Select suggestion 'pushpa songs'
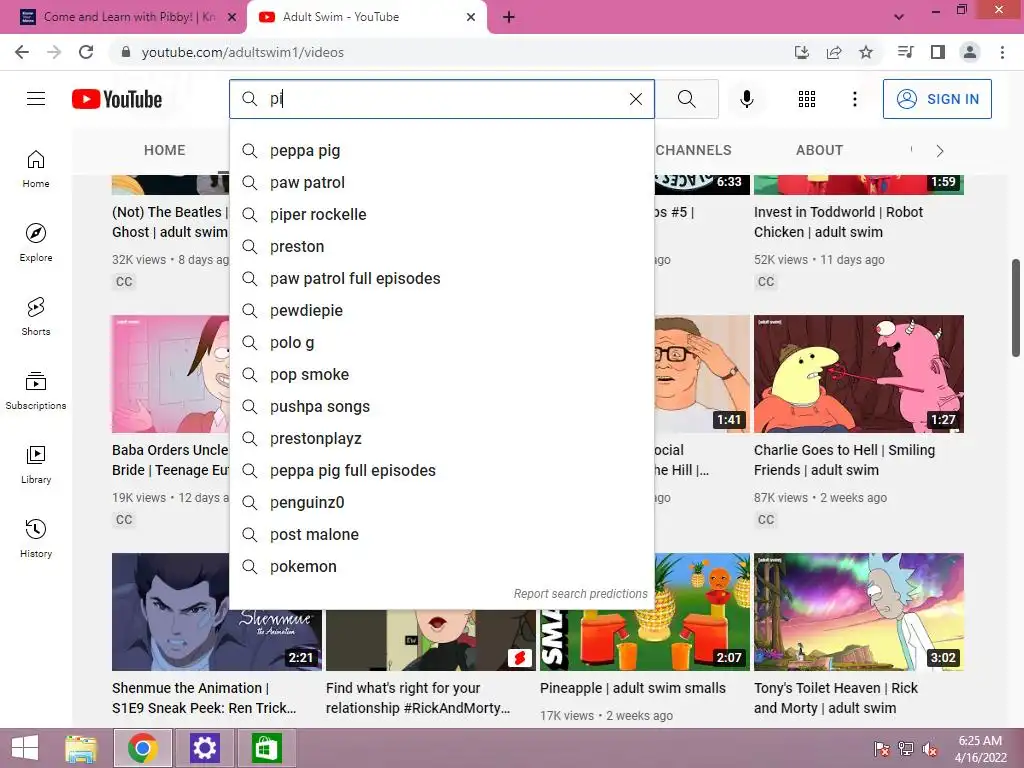Screen dimensions: 1024x768 [x=442, y=407]
